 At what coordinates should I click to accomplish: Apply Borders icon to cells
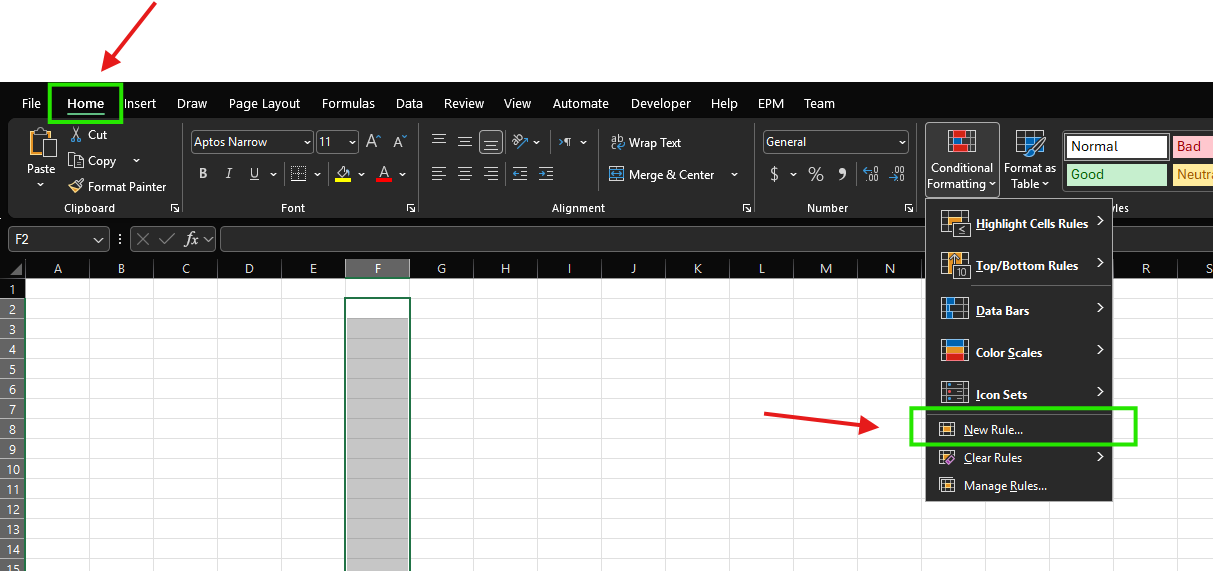297,174
